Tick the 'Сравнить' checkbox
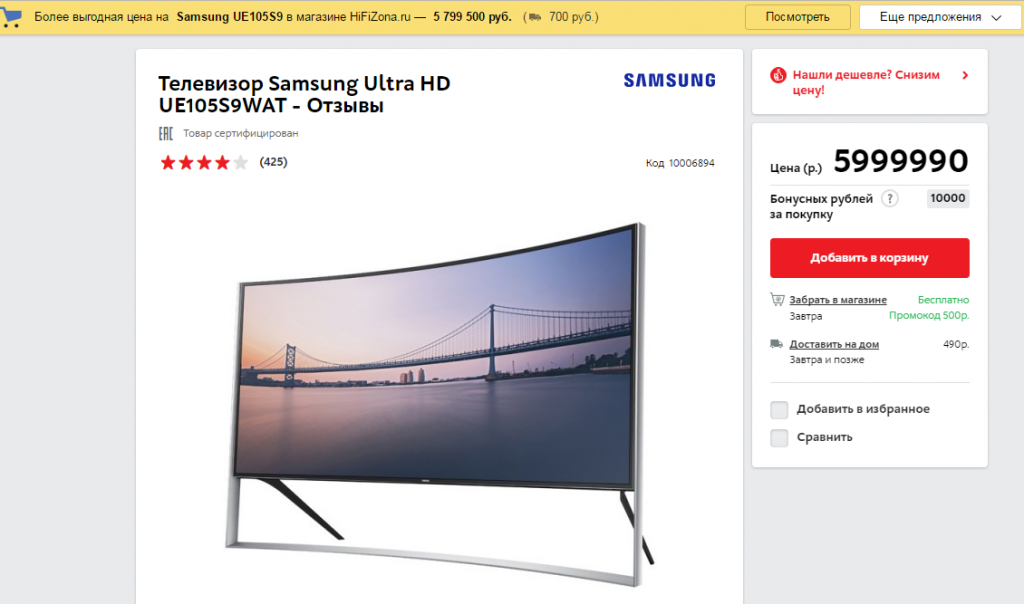This screenshot has width=1024, height=604. tap(779, 437)
